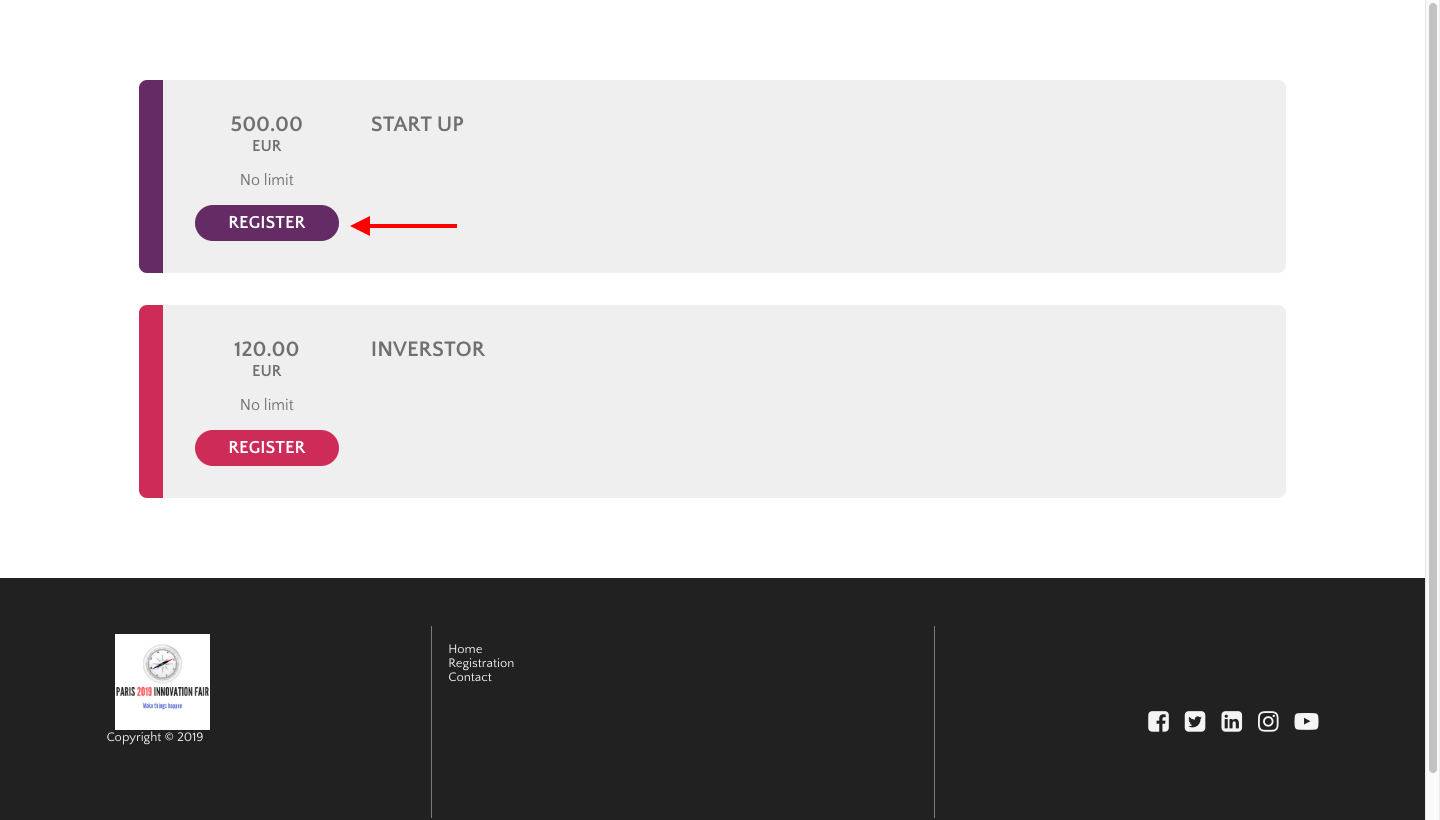Click "No limit" under the 500.00 price
The width and height of the screenshot is (1440, 820).
(267, 180)
